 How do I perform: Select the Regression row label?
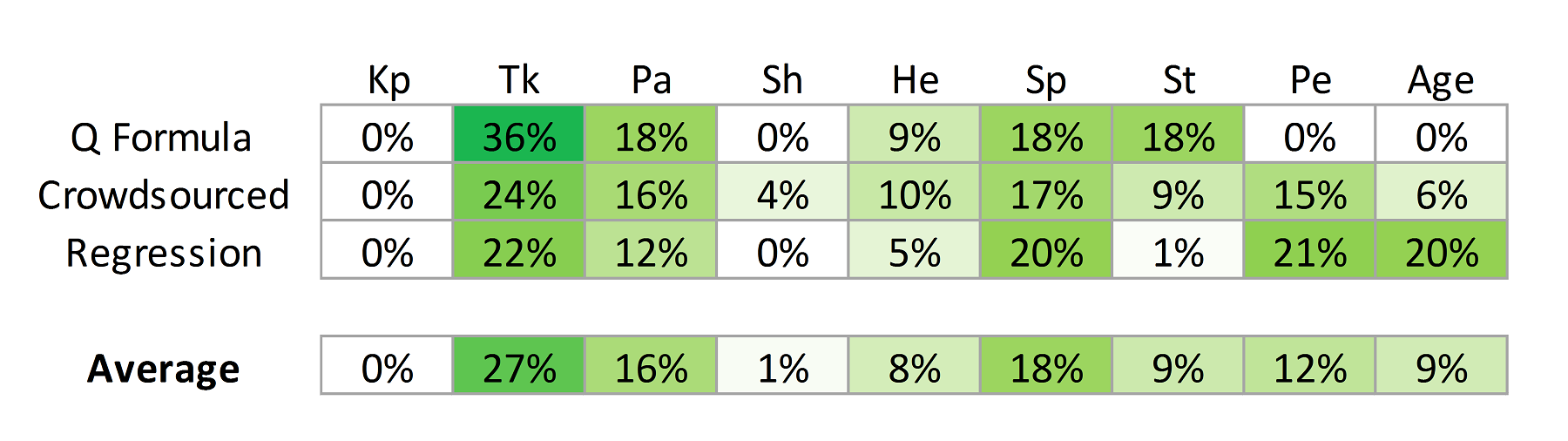click(164, 254)
